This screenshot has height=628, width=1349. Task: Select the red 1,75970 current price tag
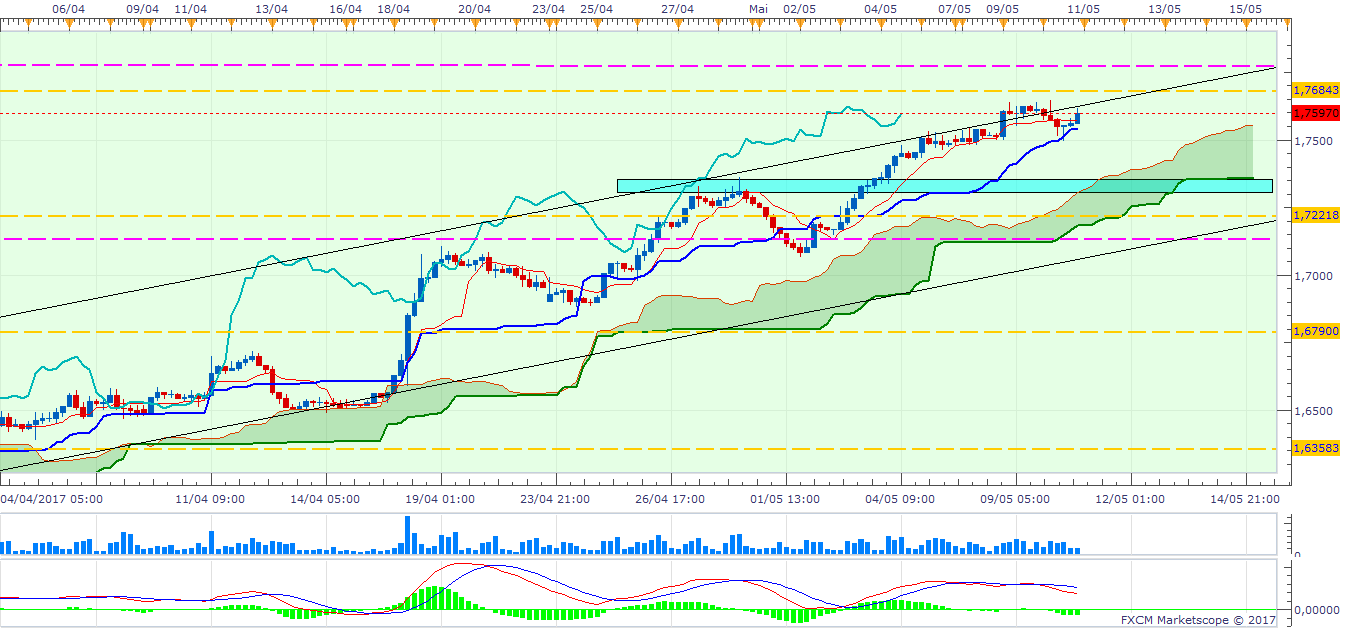(x=1314, y=114)
